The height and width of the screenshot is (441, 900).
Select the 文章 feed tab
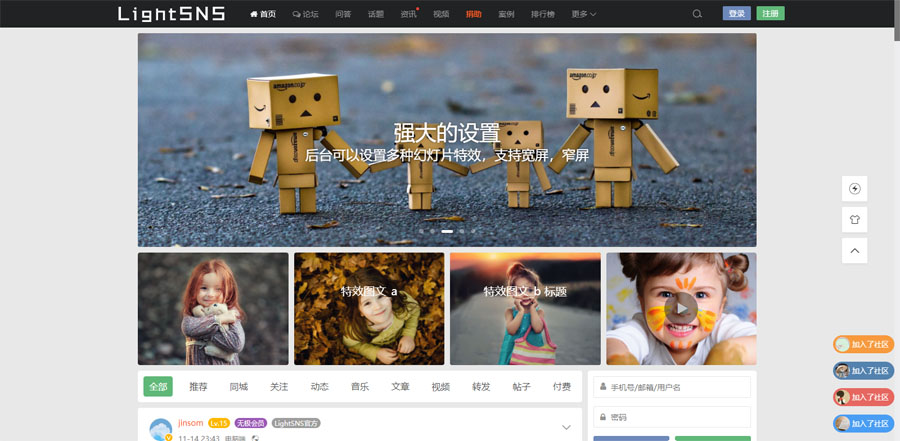[x=401, y=386]
